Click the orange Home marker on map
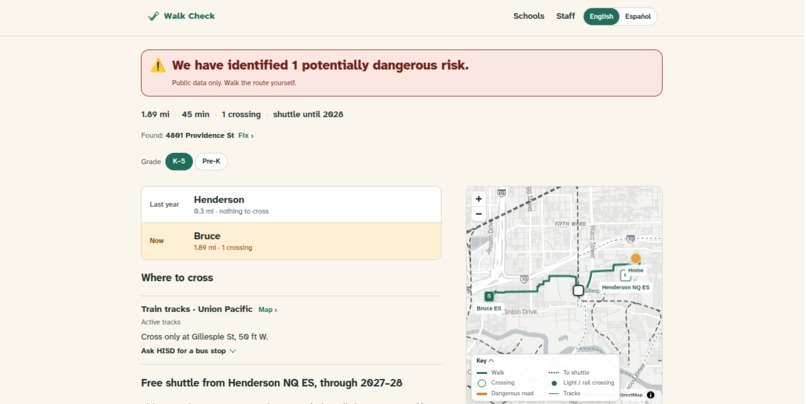This screenshot has height=404, width=806. [636, 259]
